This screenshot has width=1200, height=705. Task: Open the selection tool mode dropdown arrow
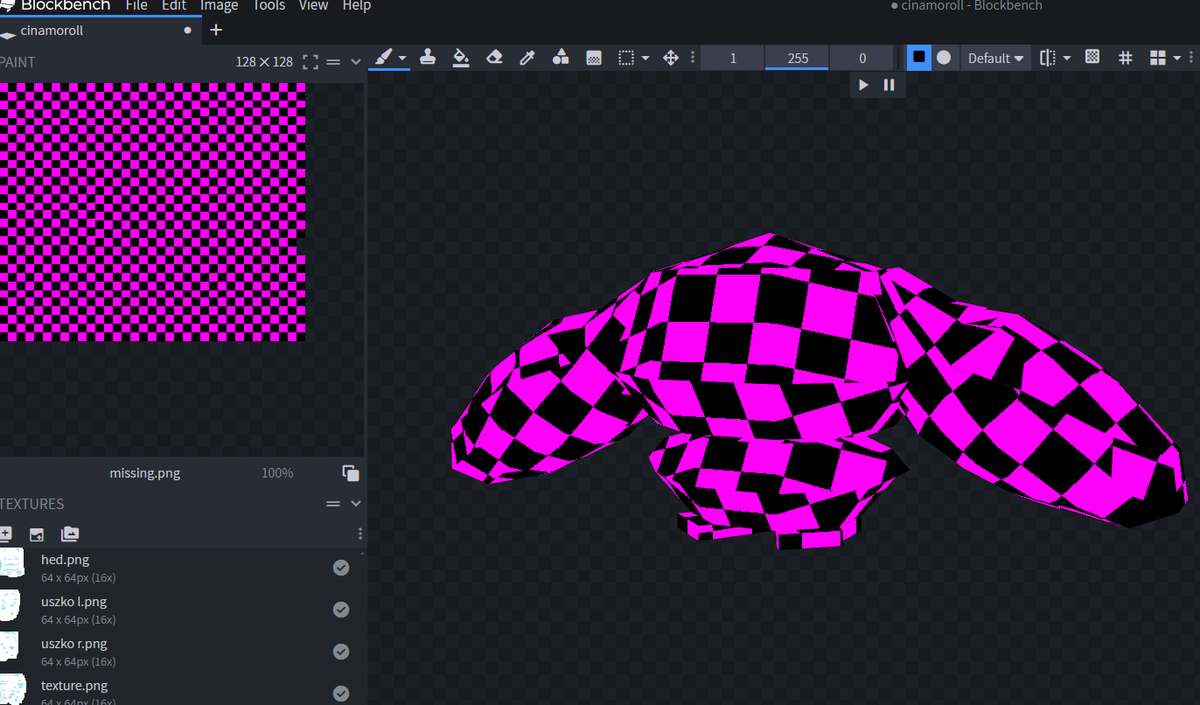645,58
